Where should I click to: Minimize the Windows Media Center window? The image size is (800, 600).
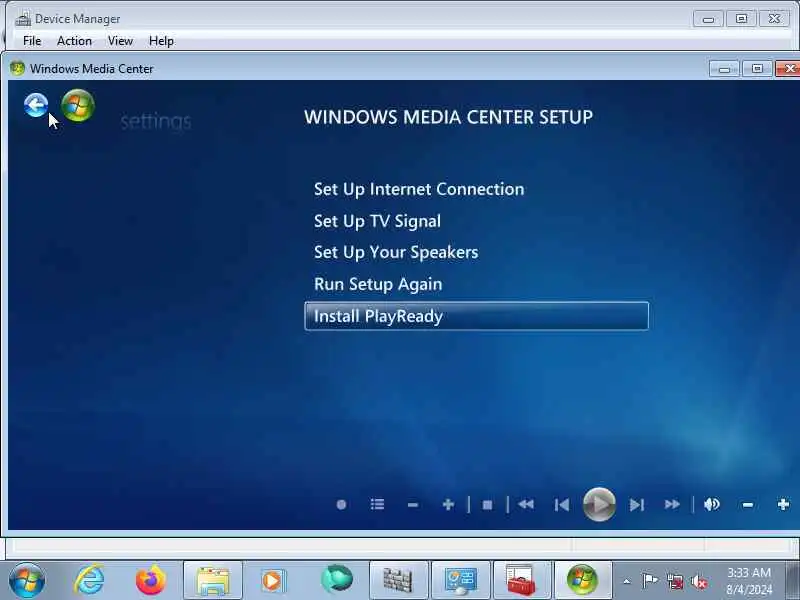pos(724,68)
